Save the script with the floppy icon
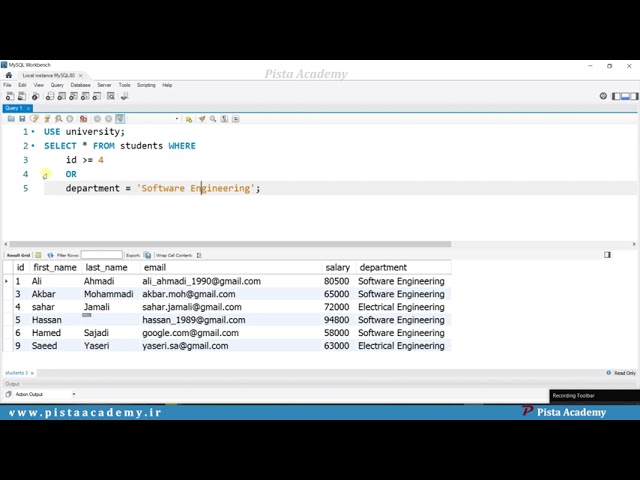This screenshot has height=480, width=640. 22,119
